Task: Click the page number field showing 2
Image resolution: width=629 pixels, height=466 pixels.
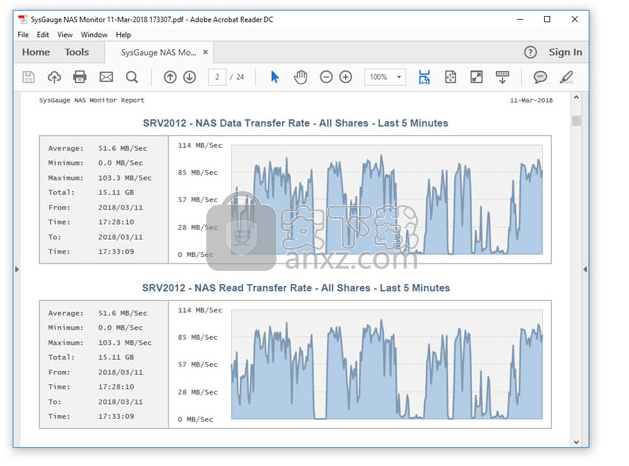Action: 217,77
